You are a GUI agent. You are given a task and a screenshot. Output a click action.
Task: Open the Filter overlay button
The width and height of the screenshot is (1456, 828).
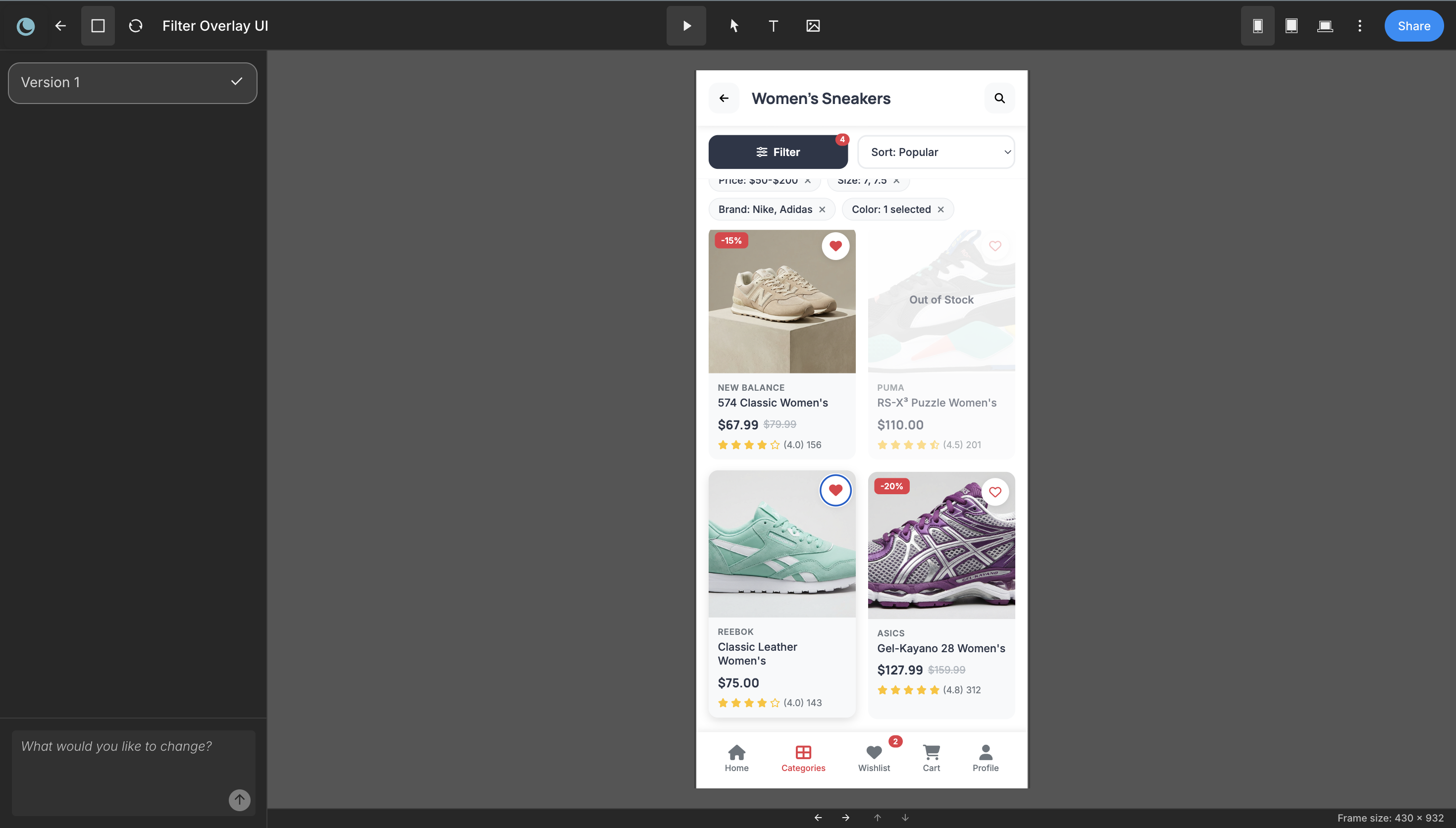(x=778, y=152)
